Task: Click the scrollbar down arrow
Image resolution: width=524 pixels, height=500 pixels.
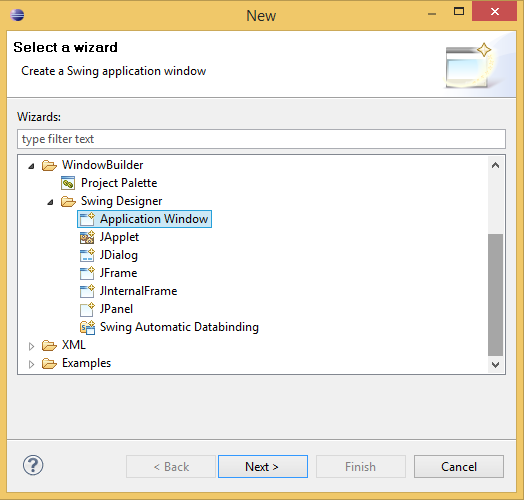Action: pyautogui.click(x=496, y=365)
